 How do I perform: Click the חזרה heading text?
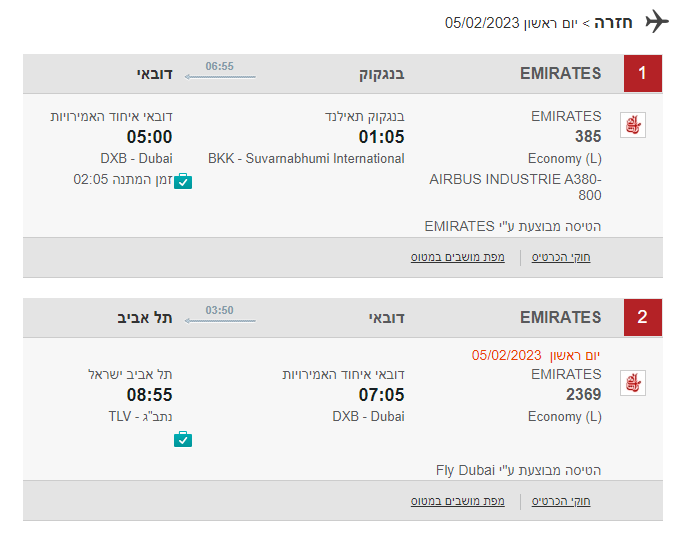tap(613, 23)
